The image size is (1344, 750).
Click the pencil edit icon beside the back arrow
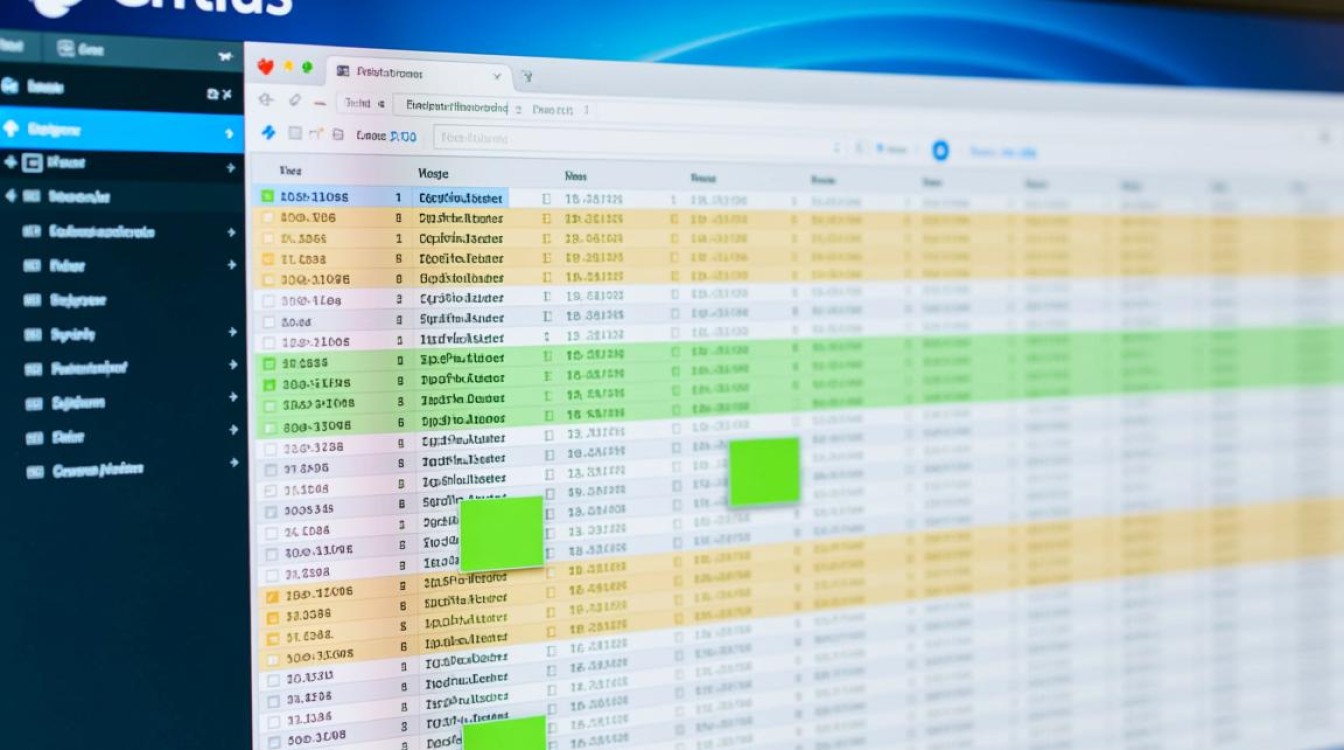pos(295,100)
